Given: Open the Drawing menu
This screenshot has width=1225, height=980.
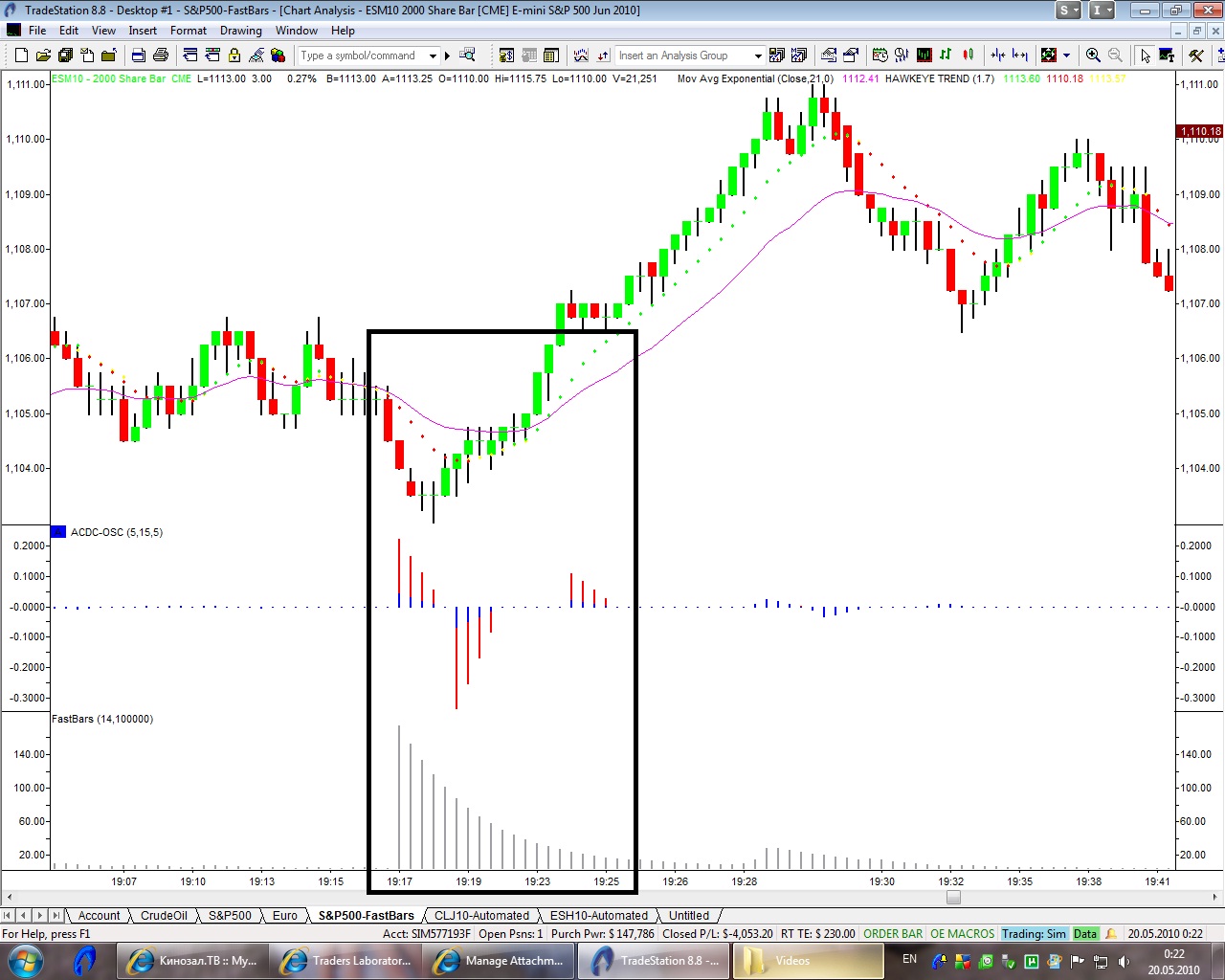Looking at the screenshot, I should tap(241, 31).
